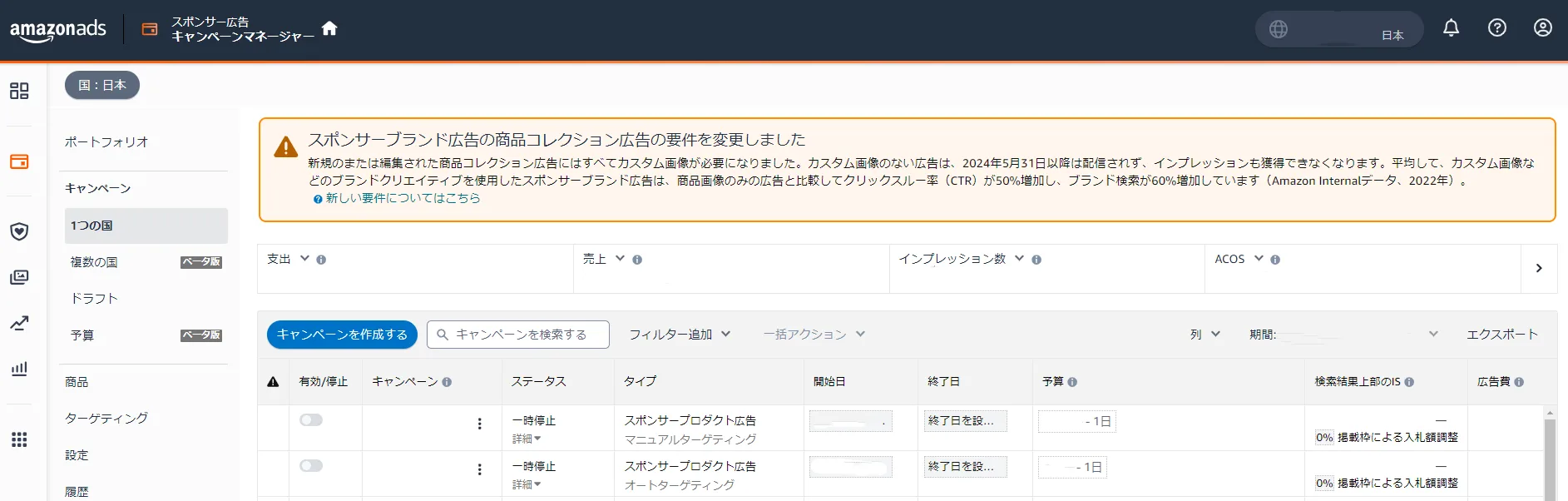Click the shield icon in left sidebar

coord(19,231)
